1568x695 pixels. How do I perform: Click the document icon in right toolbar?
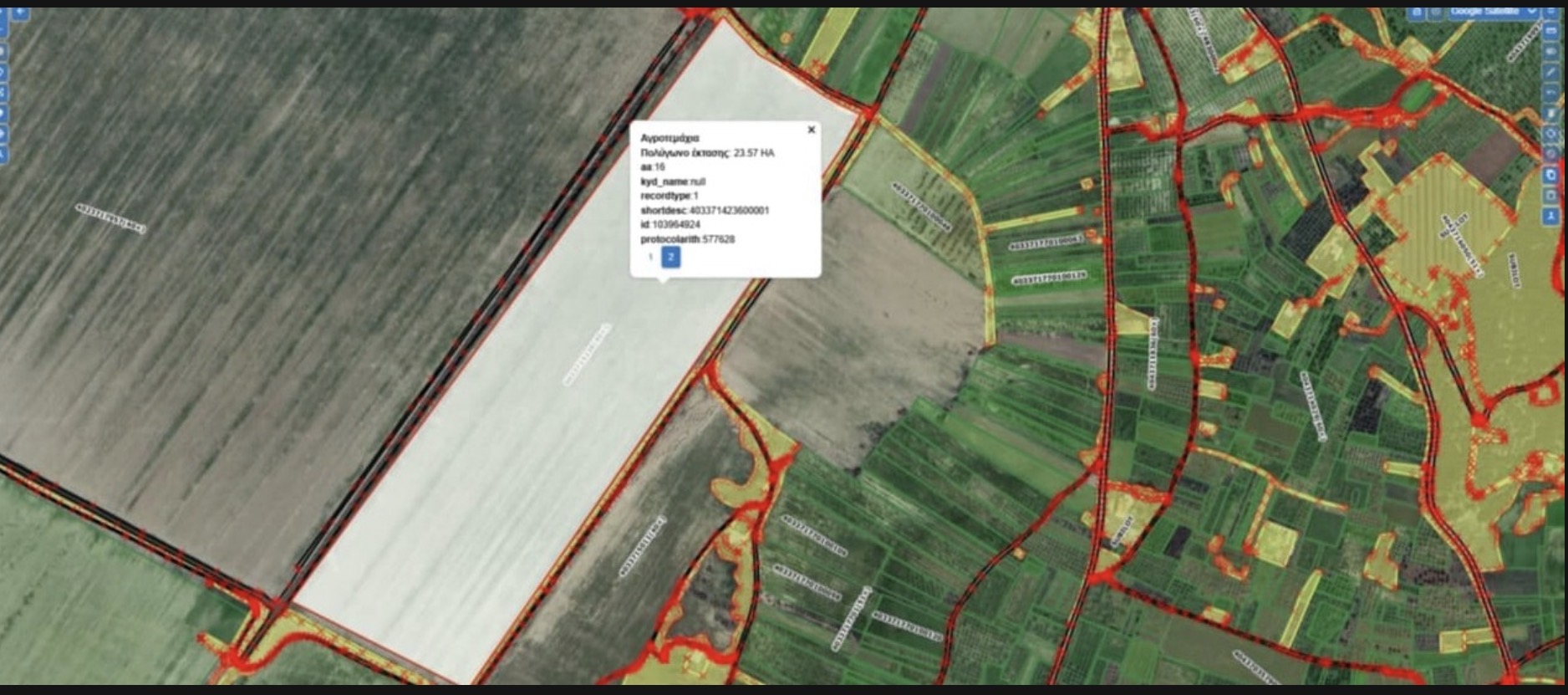click(x=1551, y=113)
